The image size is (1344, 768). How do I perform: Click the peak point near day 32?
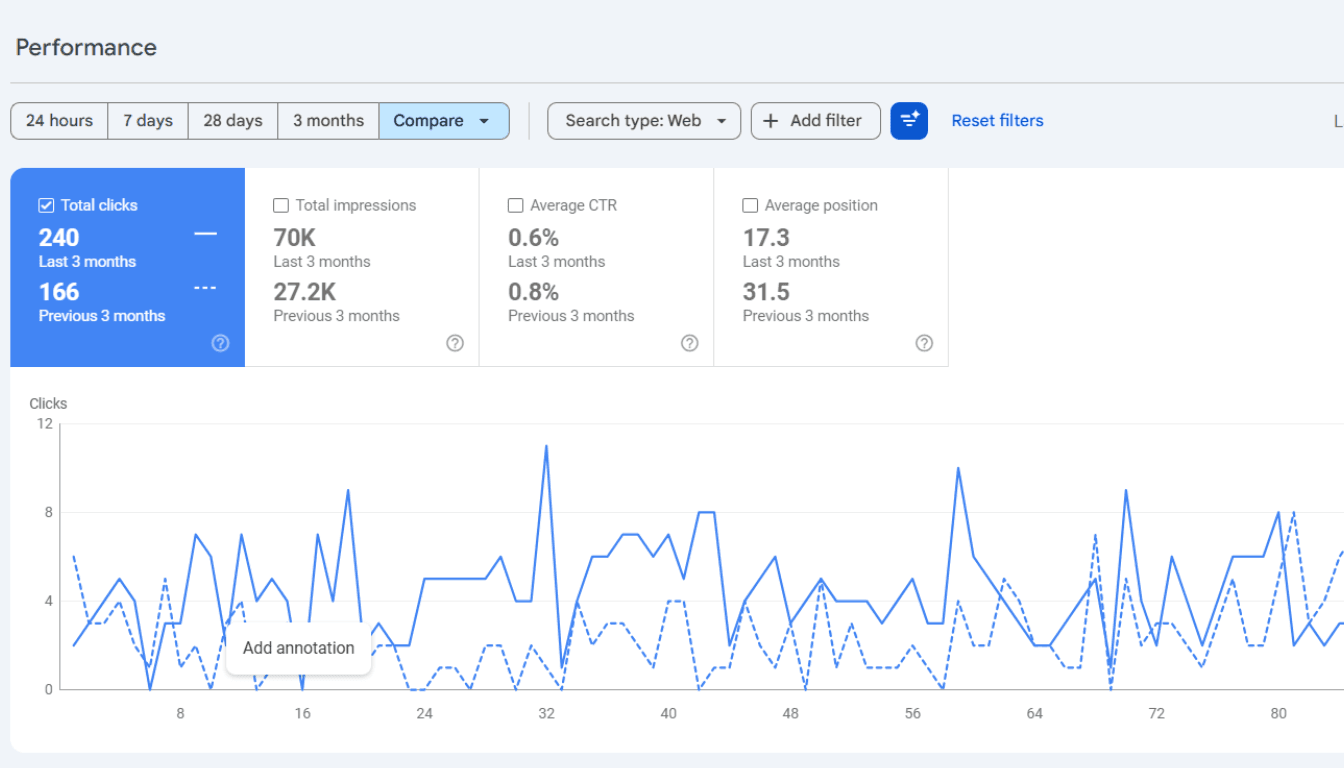546,446
